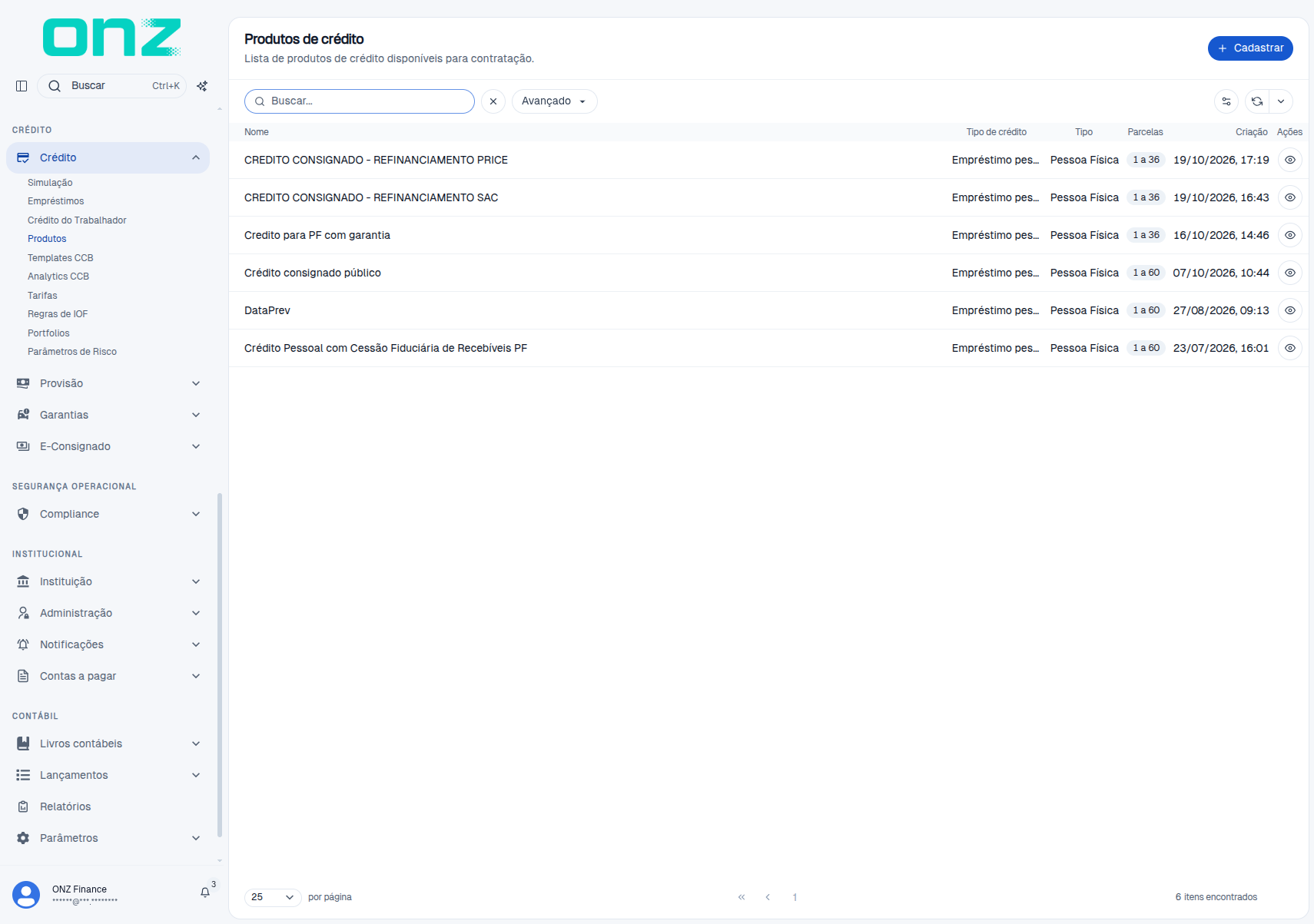
Task: Focus the Buscar... products search field
Action: pos(360,101)
